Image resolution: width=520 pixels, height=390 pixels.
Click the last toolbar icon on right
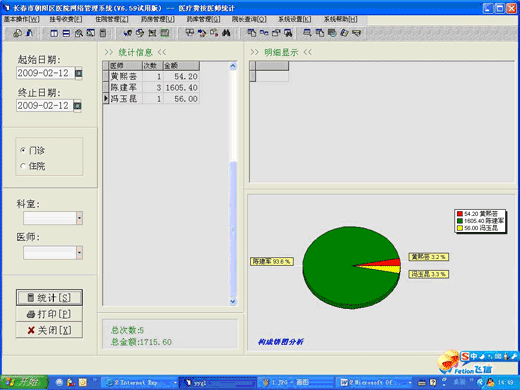pos(357,33)
